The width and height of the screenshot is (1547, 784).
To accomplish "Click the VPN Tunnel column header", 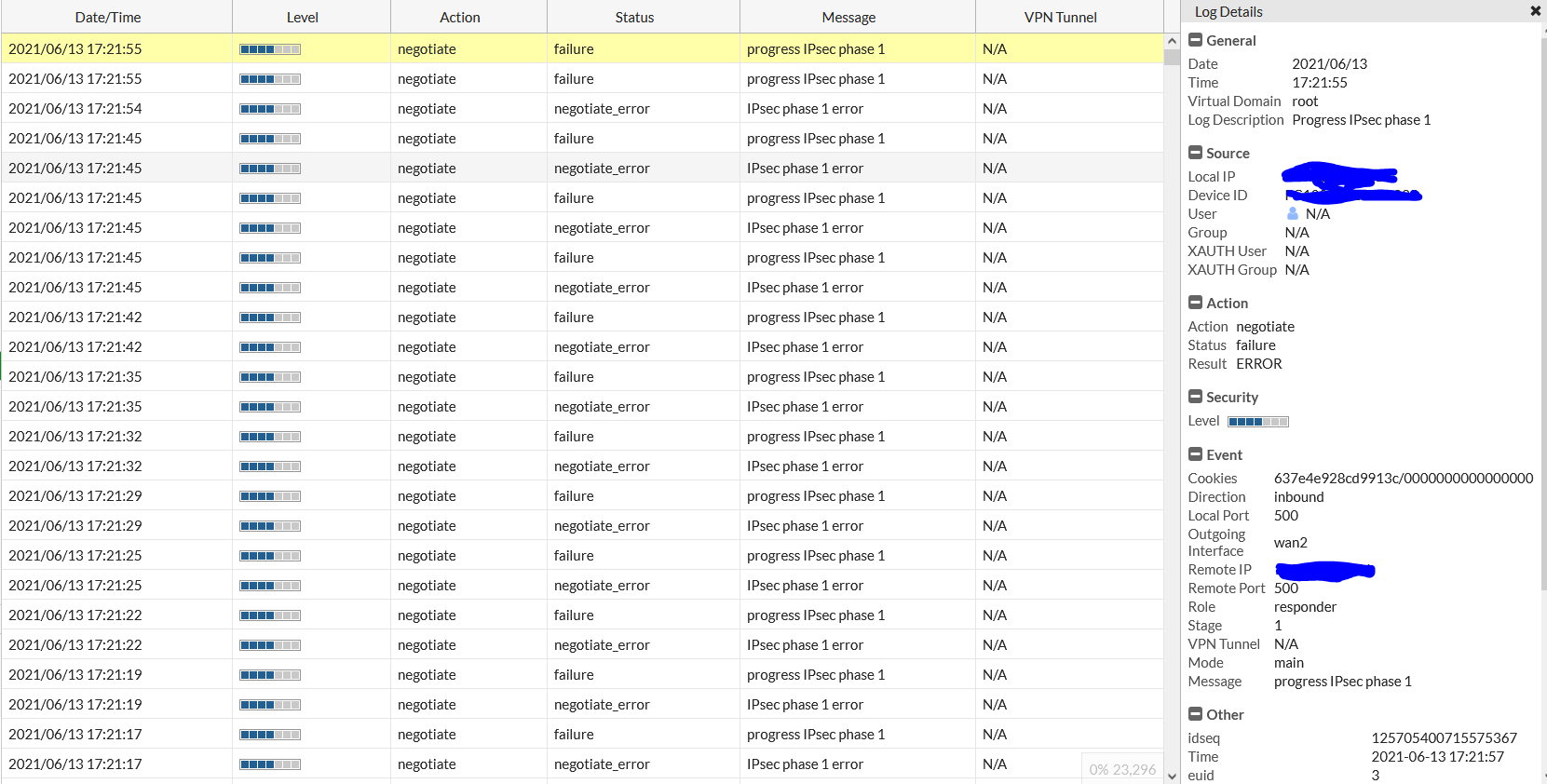I will (x=1060, y=17).
